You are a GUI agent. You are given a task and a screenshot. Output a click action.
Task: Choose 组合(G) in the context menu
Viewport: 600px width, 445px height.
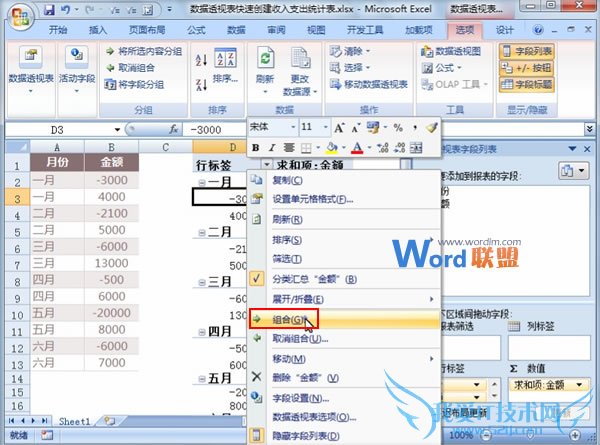344,319
